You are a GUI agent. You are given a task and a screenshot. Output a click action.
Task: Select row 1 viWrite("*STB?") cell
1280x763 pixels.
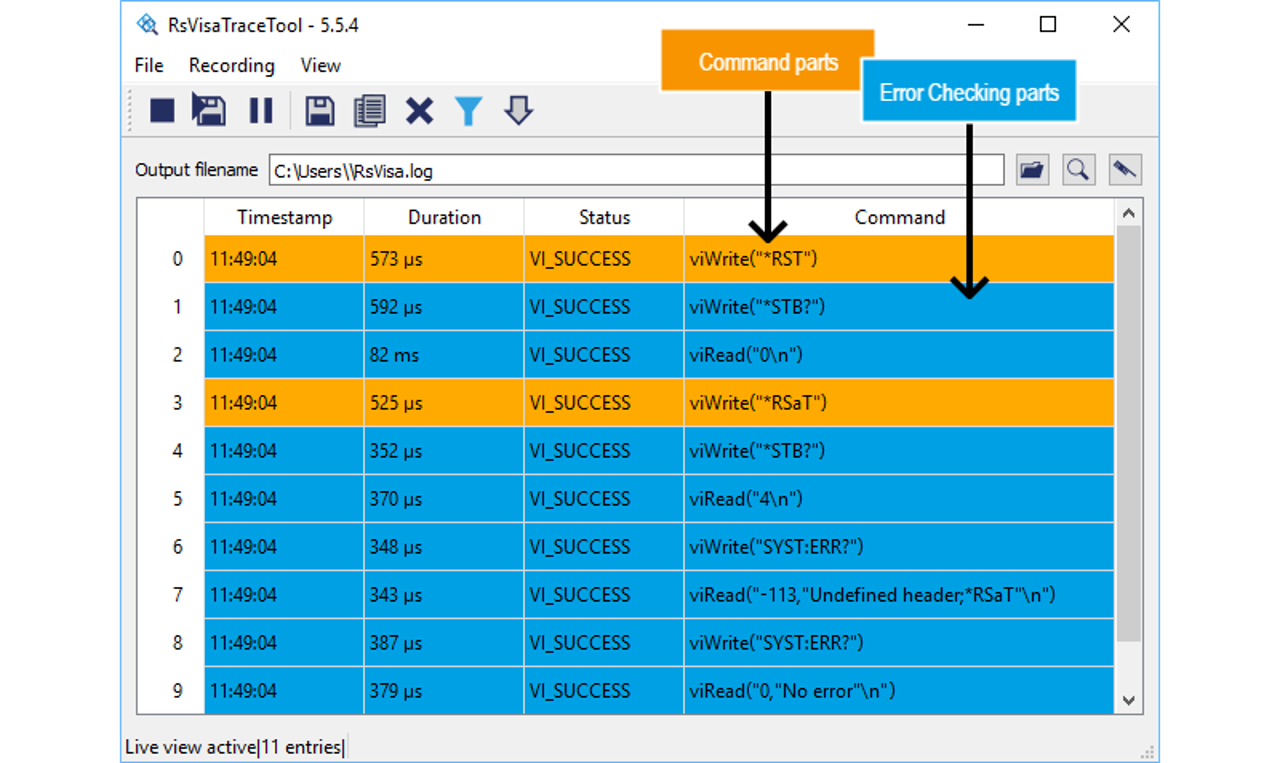coord(899,307)
